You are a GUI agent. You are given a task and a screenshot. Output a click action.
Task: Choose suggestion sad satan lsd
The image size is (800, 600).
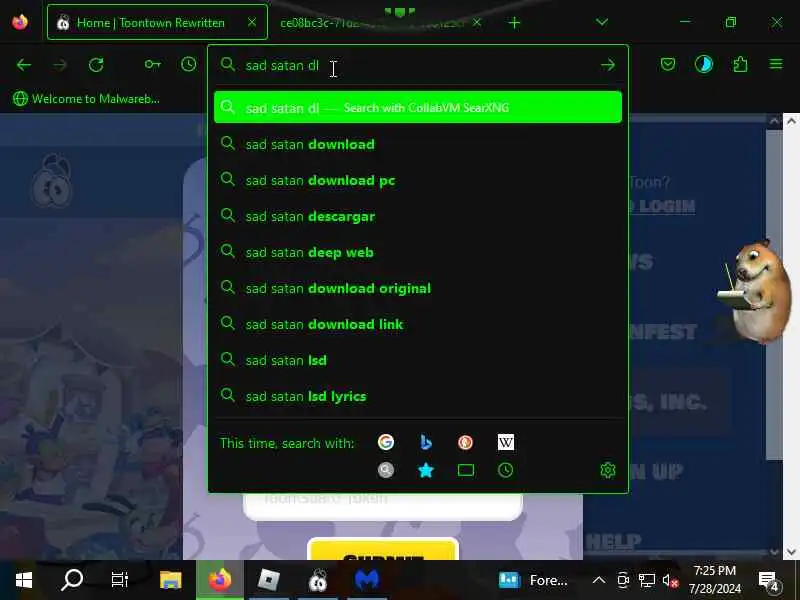(418, 360)
